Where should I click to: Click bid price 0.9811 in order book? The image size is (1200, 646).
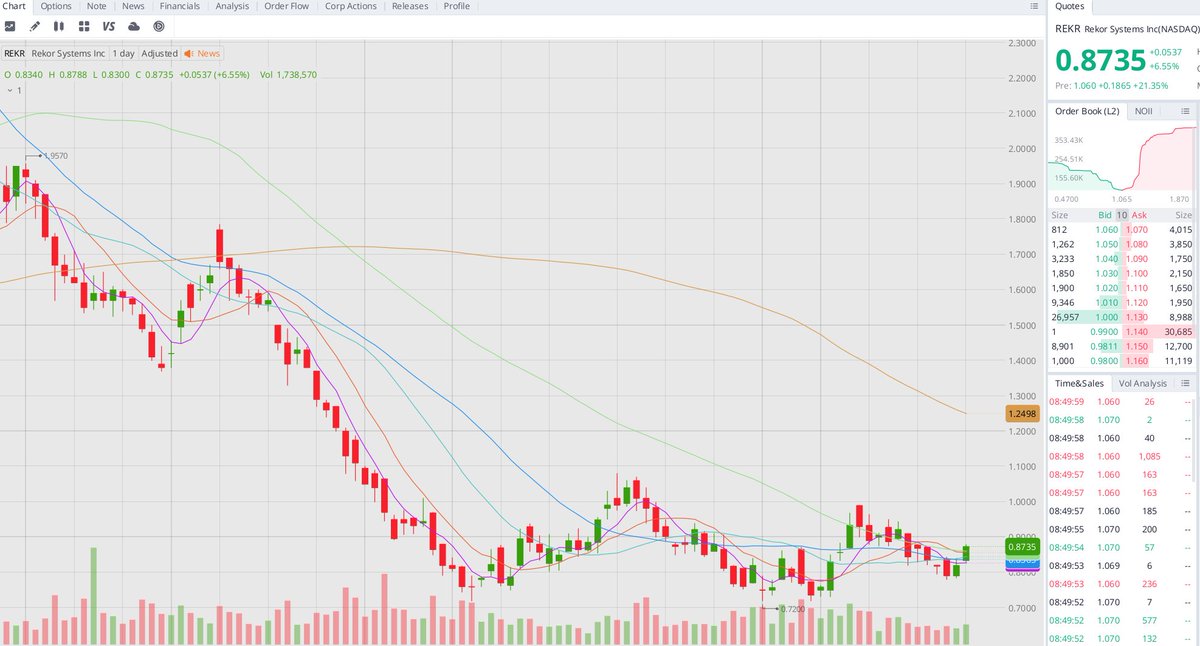[1105, 345]
